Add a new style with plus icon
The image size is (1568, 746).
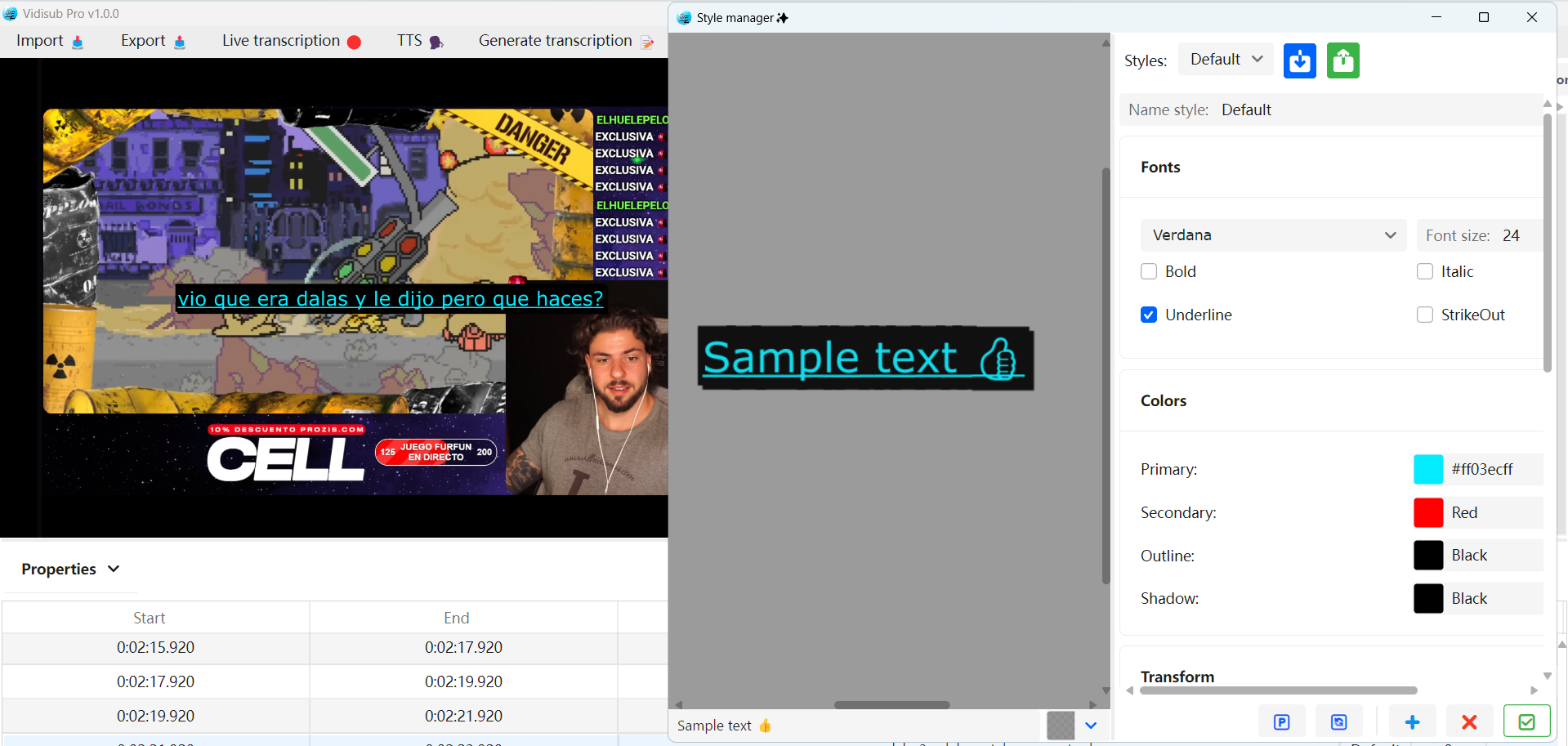[1412, 722]
